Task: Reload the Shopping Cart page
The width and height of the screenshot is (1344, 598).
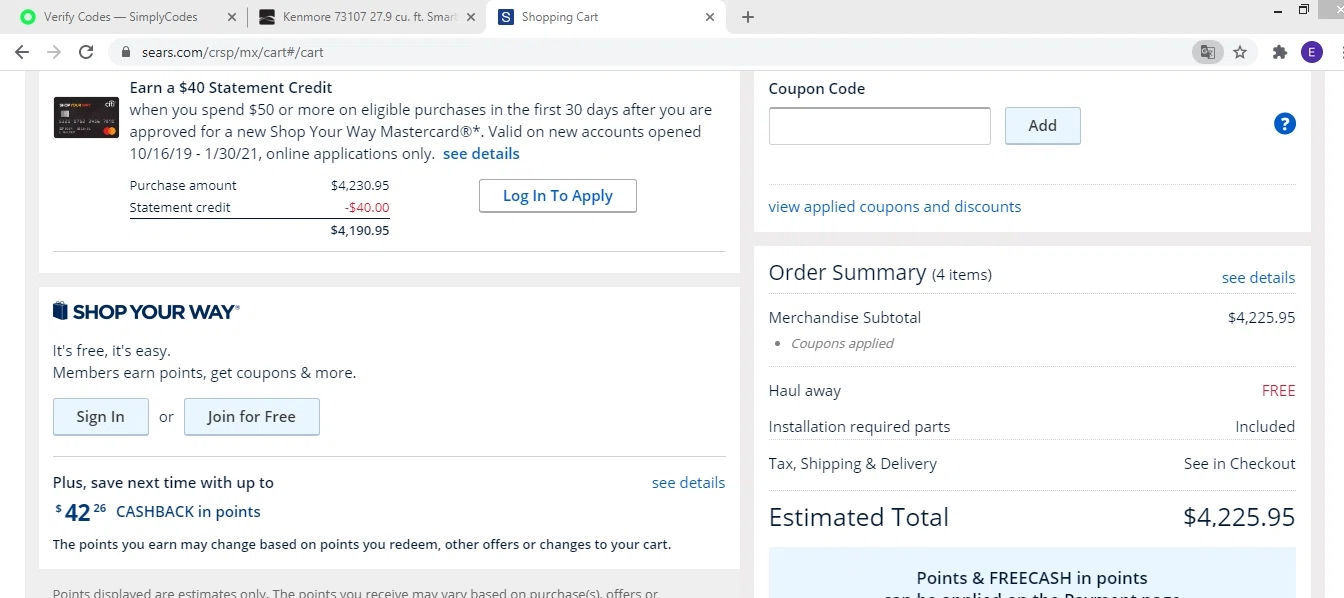Action: pyautogui.click(x=86, y=52)
